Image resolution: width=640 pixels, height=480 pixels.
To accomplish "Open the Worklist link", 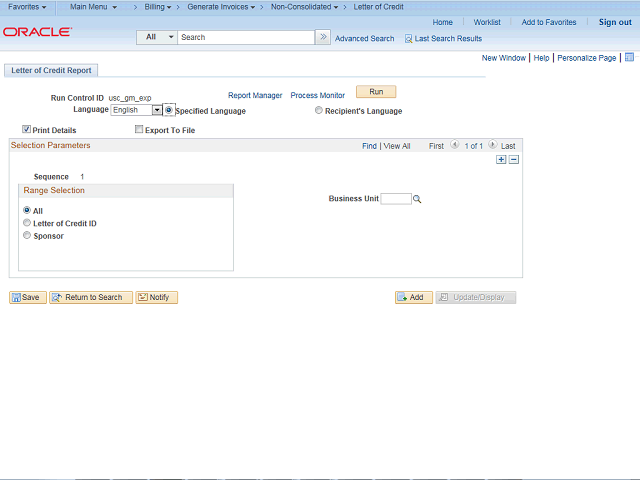I will (487, 22).
